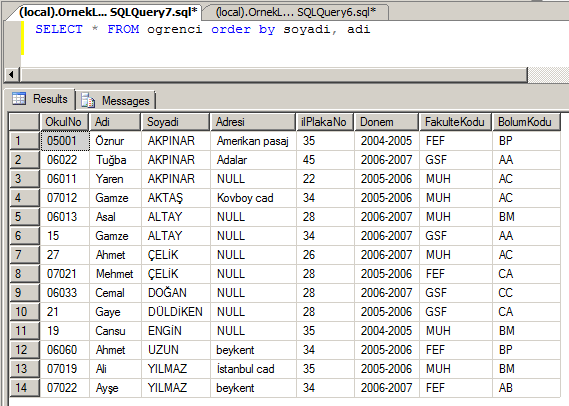The height and width of the screenshot is (406, 569).
Task: Click the BolumKodu column header
Action: (x=526, y=122)
